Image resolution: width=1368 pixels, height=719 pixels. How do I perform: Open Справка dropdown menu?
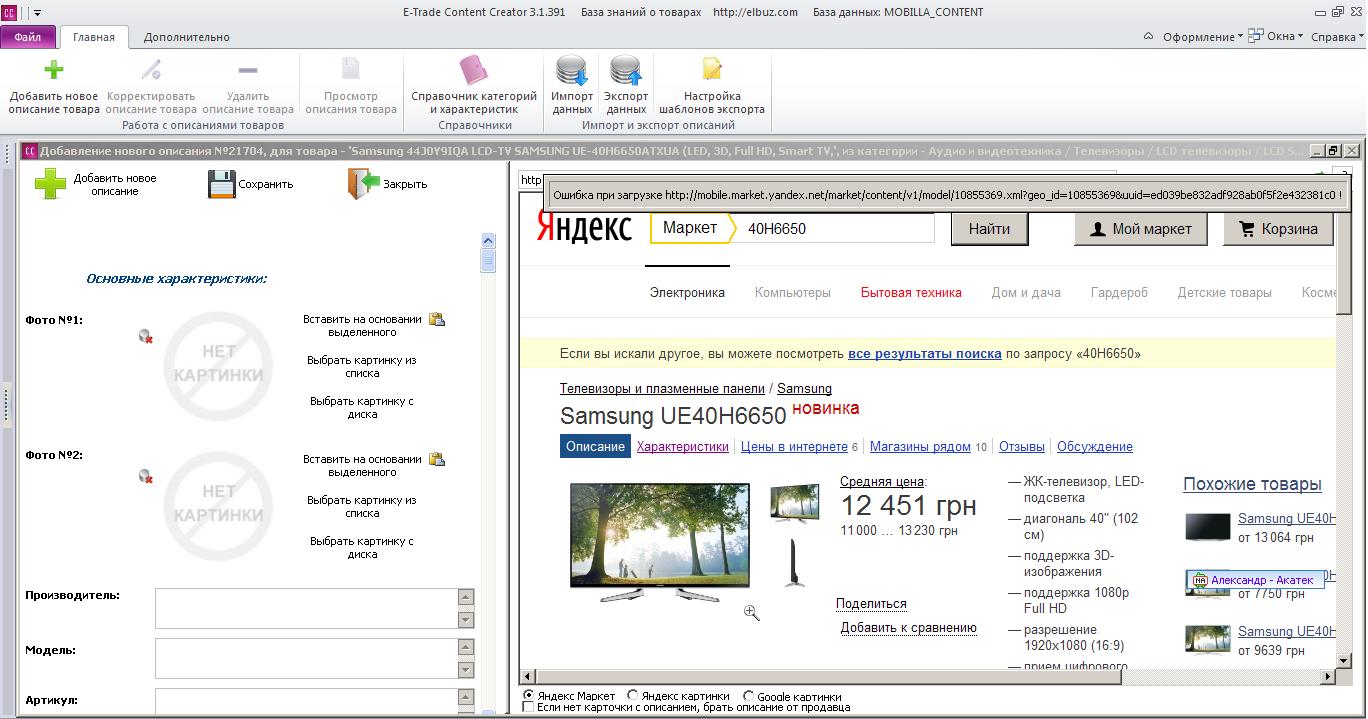[1337, 37]
